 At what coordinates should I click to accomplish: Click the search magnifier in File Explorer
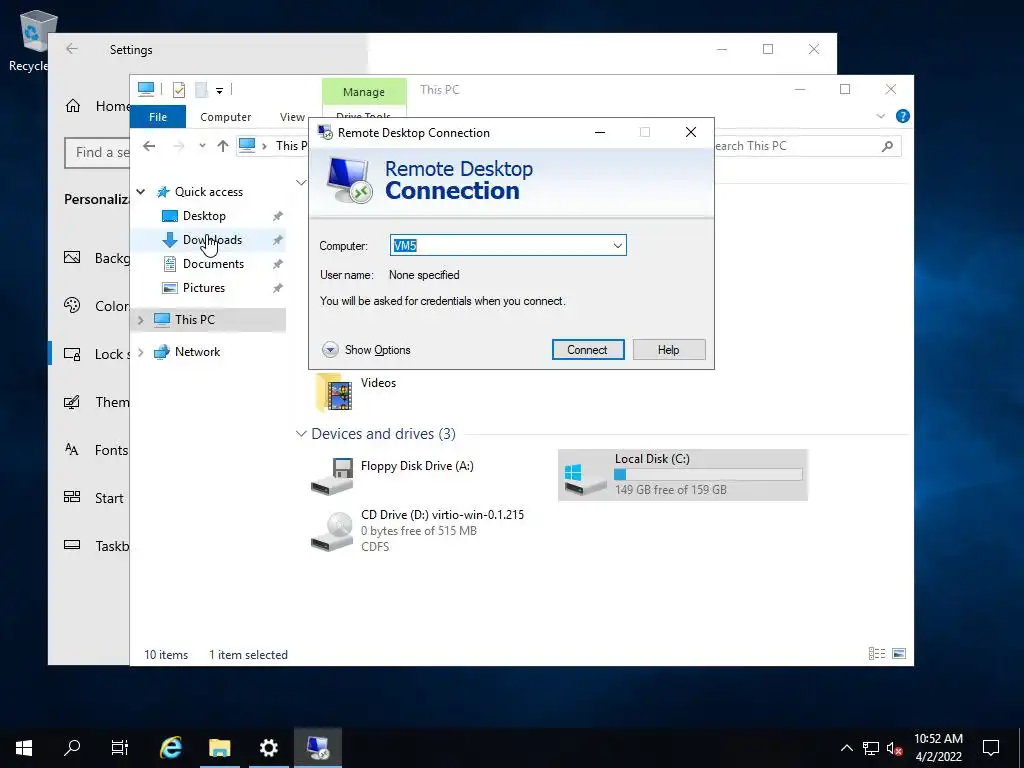(x=887, y=146)
